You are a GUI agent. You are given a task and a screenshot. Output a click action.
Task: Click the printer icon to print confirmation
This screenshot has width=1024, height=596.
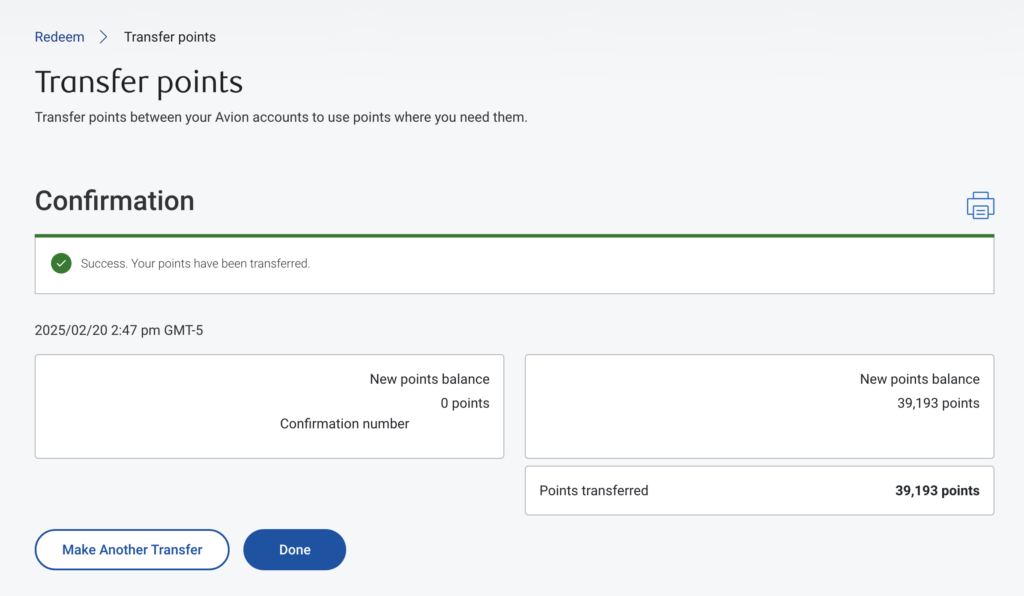point(980,205)
